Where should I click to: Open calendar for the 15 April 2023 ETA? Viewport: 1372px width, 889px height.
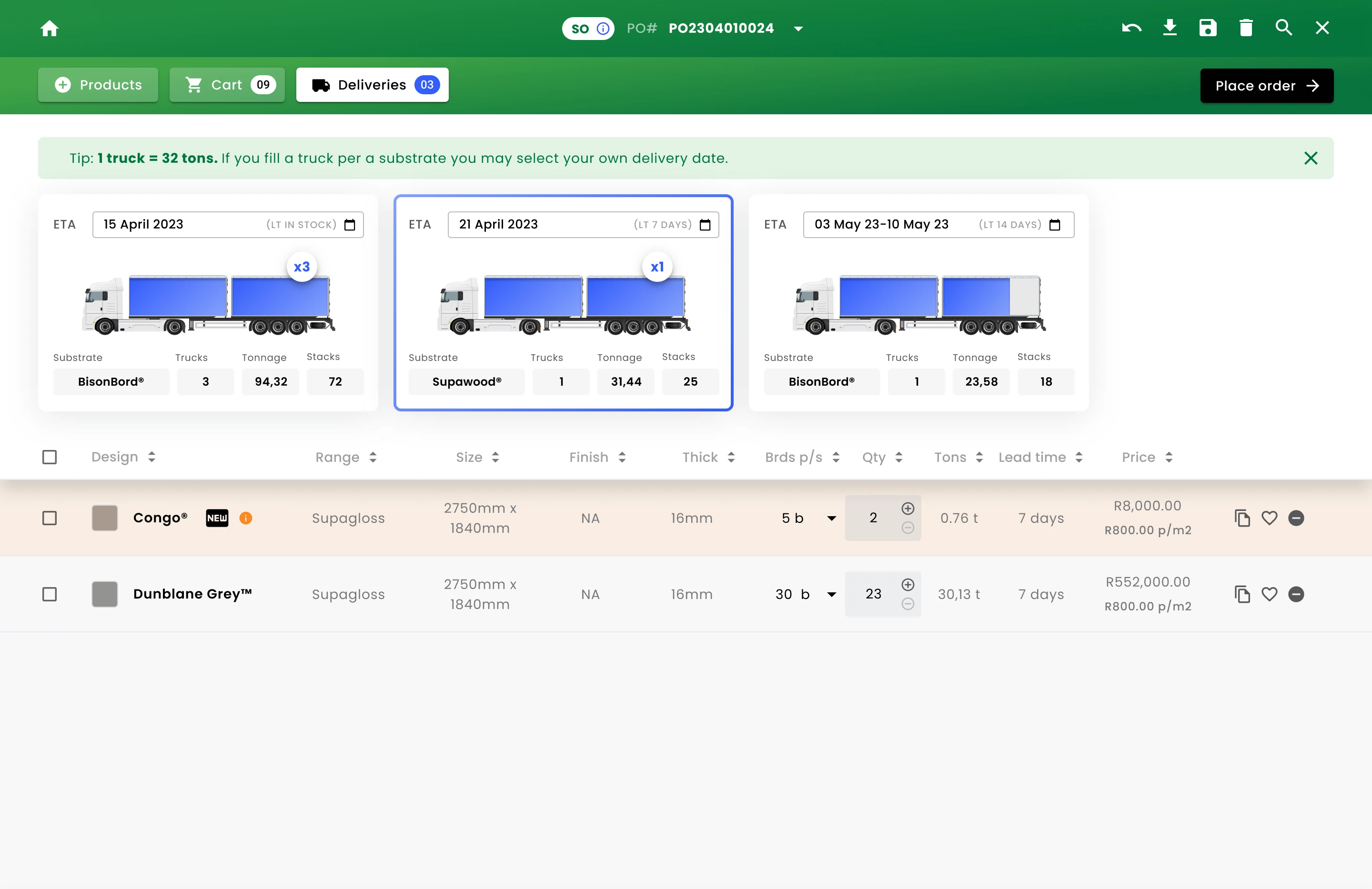(350, 225)
